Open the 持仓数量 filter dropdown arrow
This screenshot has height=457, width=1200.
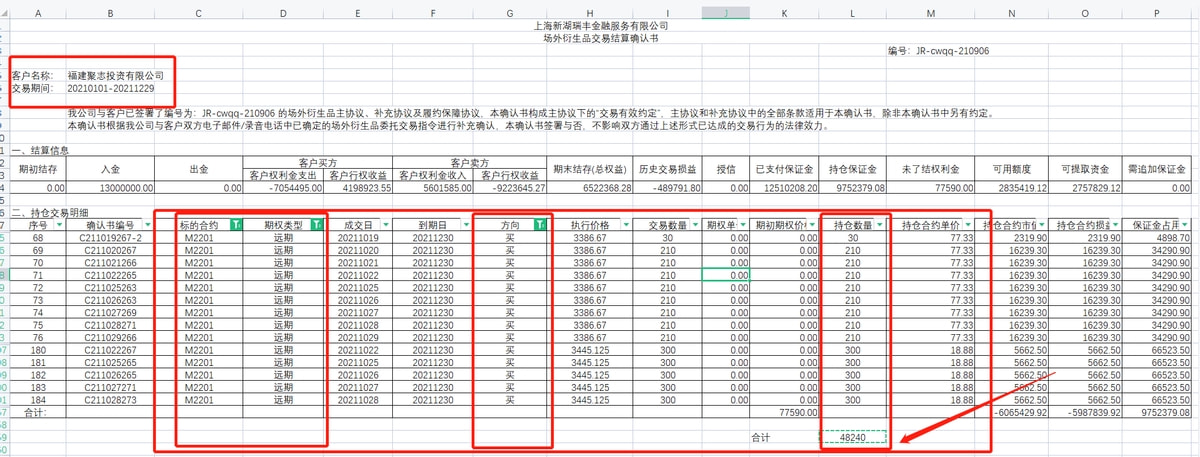click(x=881, y=226)
